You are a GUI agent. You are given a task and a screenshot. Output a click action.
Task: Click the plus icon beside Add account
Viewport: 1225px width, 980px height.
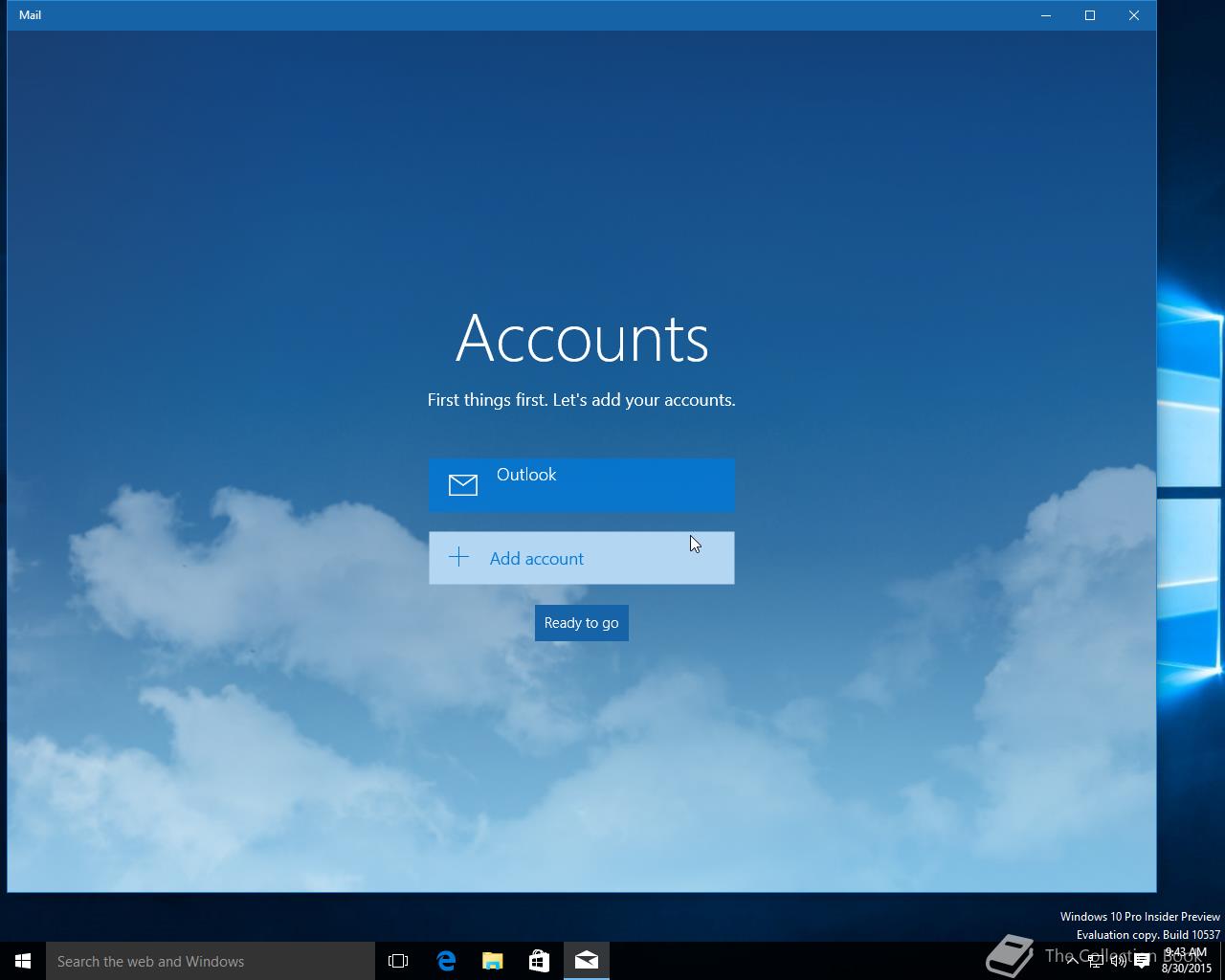459,557
